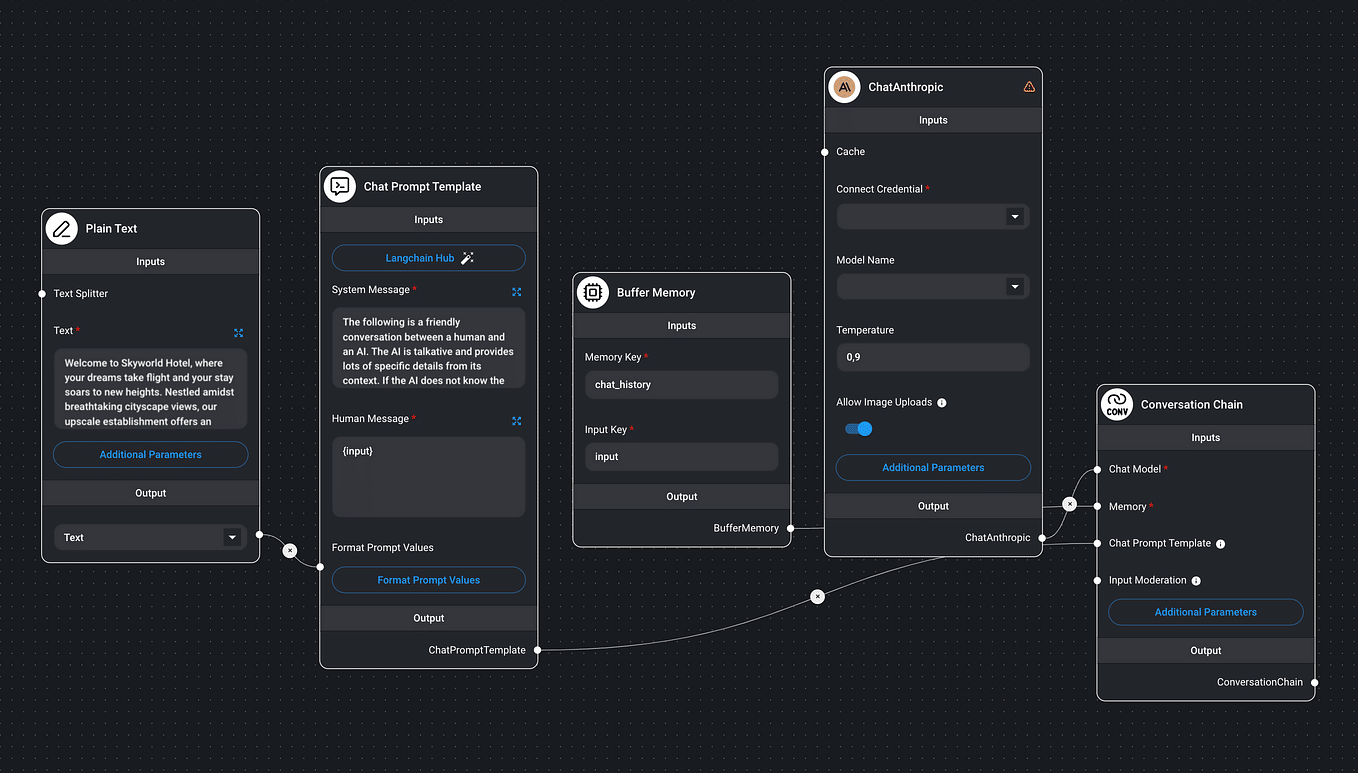Screen dimensions: 1358x773
Task: Click the ChatAnthropic logo icon
Action: point(845,87)
